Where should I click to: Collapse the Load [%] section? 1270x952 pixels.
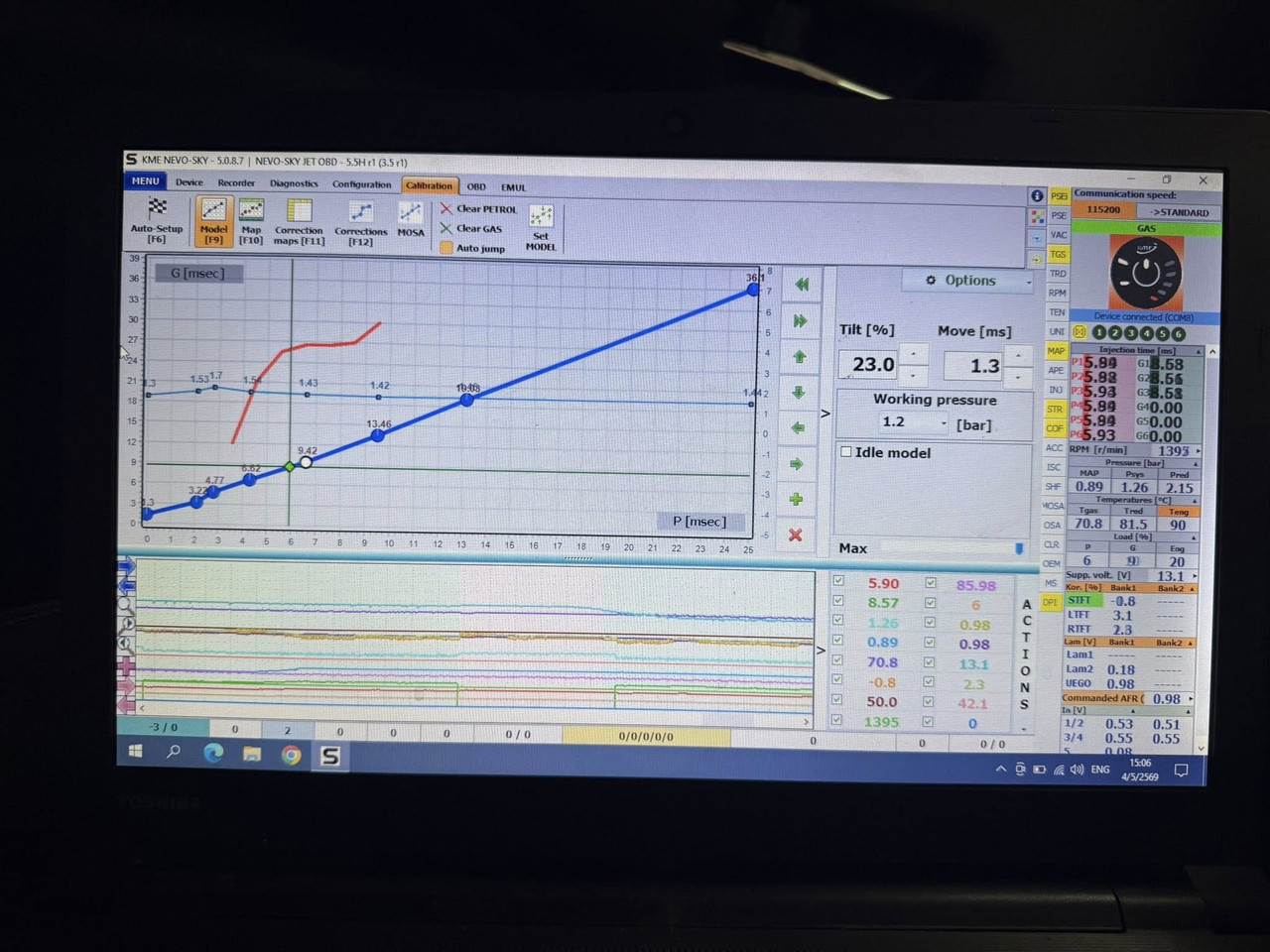point(1195,537)
